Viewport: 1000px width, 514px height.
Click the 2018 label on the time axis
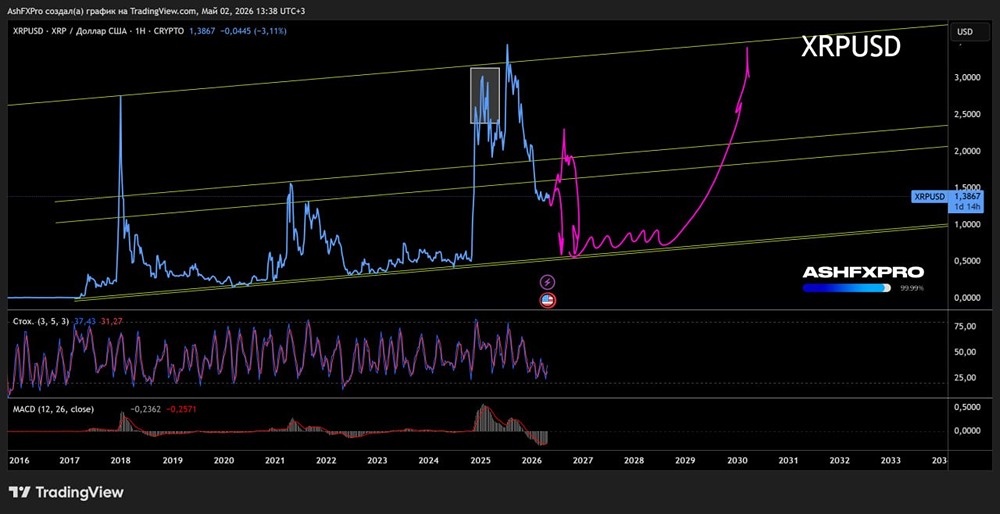[x=121, y=460]
